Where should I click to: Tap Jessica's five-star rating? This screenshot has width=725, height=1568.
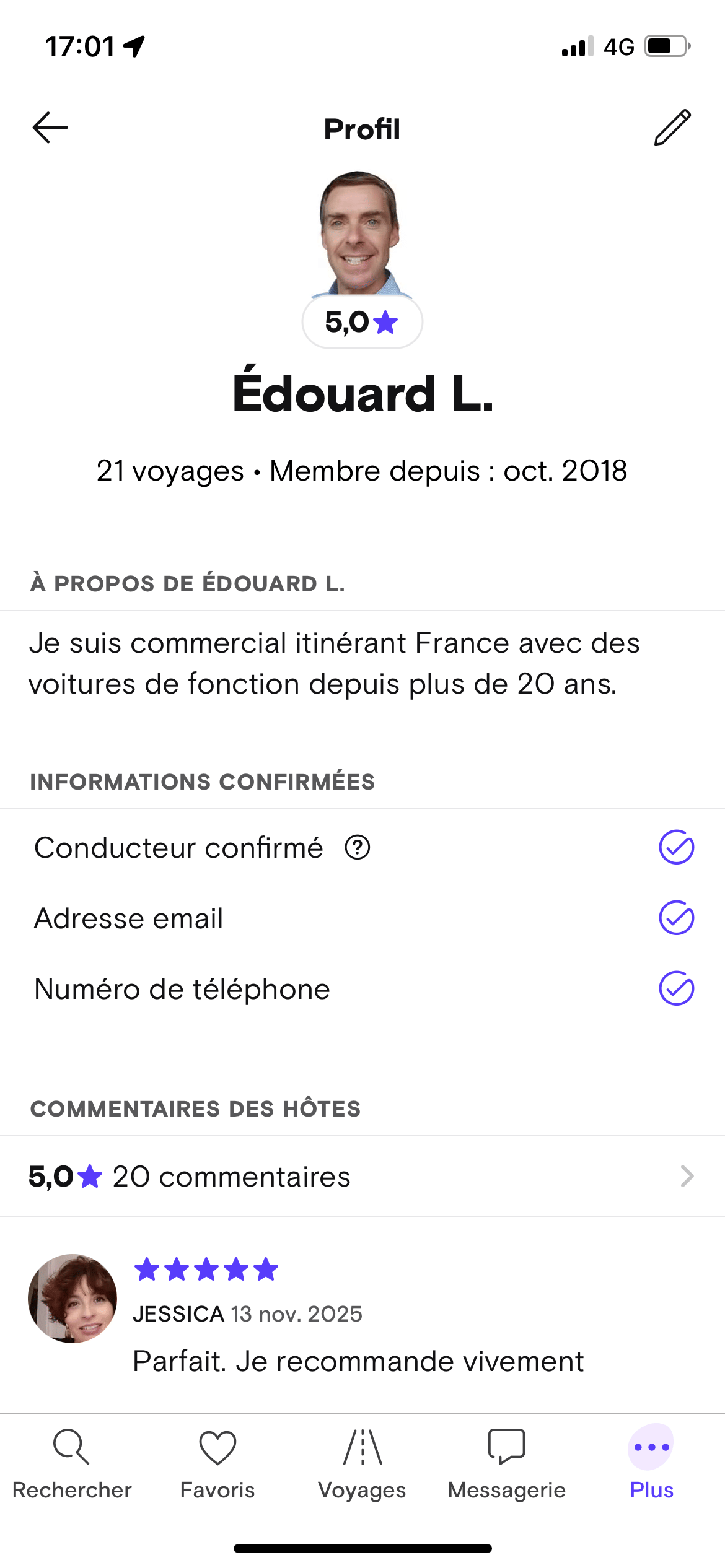pos(206,1270)
